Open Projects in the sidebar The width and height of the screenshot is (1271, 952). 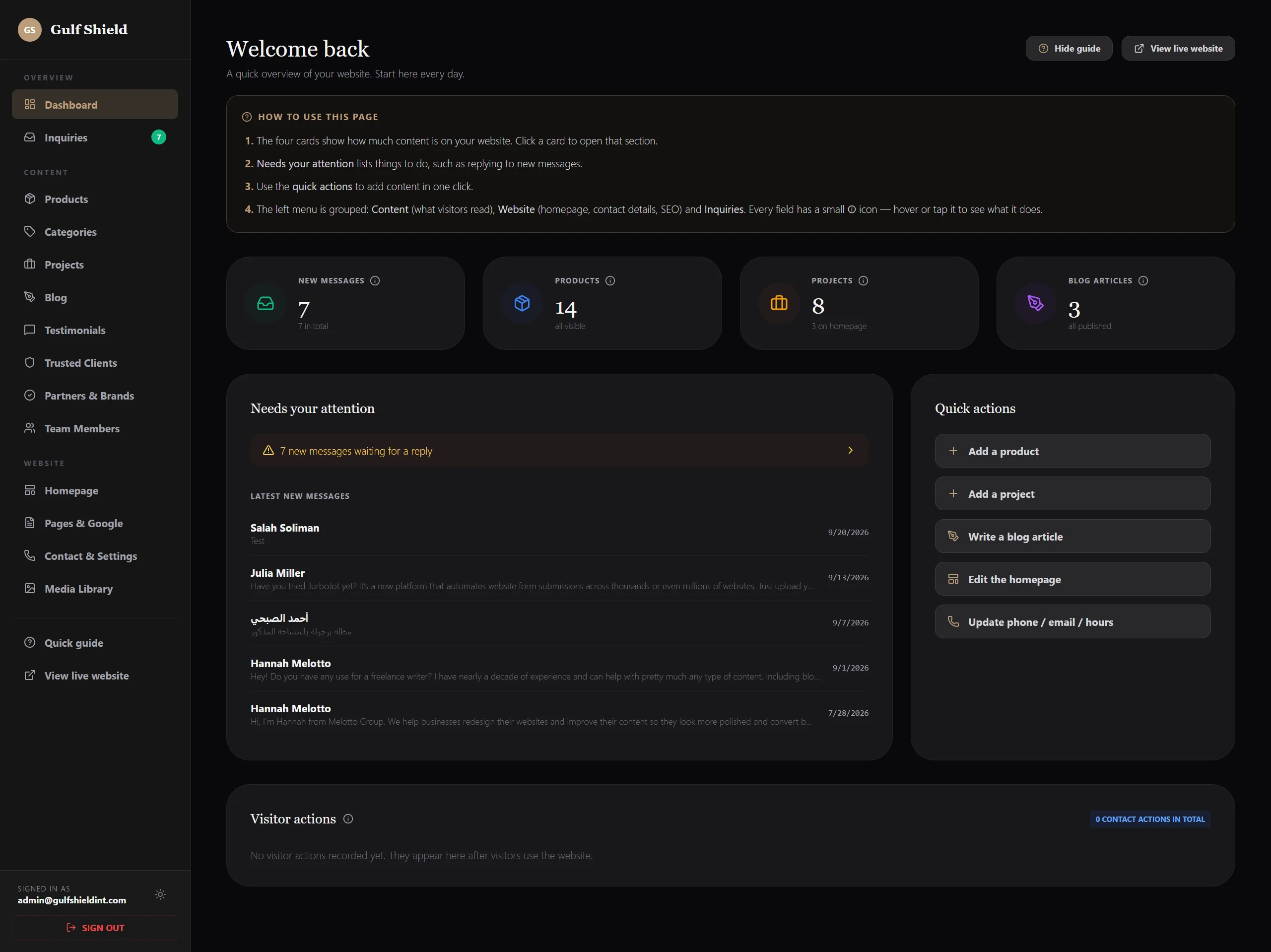pos(95,264)
